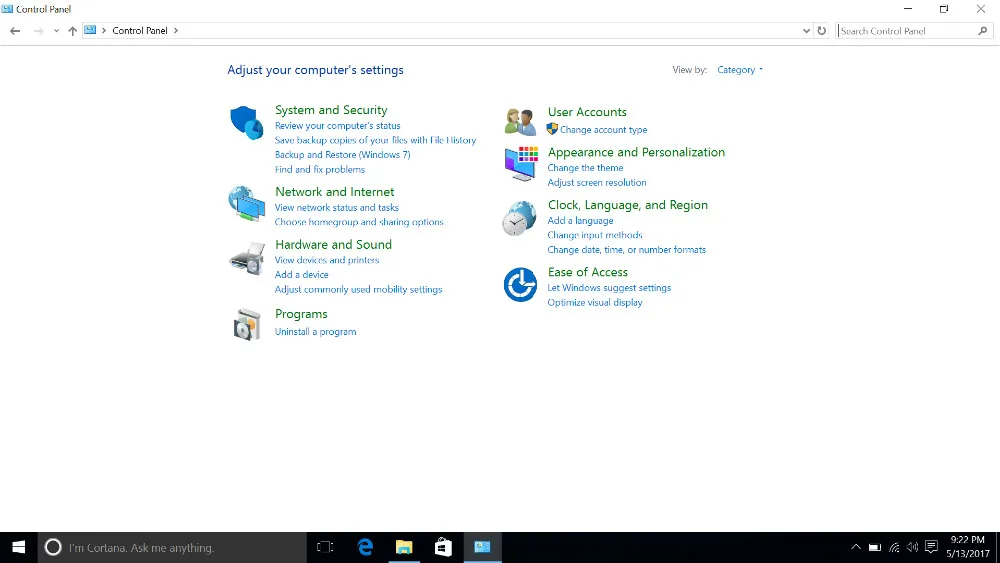The height and width of the screenshot is (563, 1000).
Task: Open File Explorer from the taskbar
Action: [x=404, y=547]
